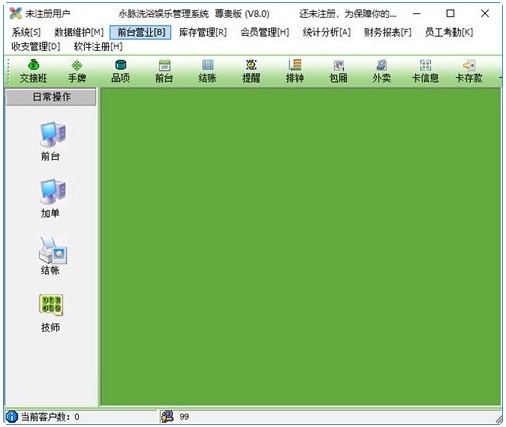Image resolution: width=506 pixels, height=427 pixels.
Task: Minimize the application window
Action: click(x=416, y=13)
